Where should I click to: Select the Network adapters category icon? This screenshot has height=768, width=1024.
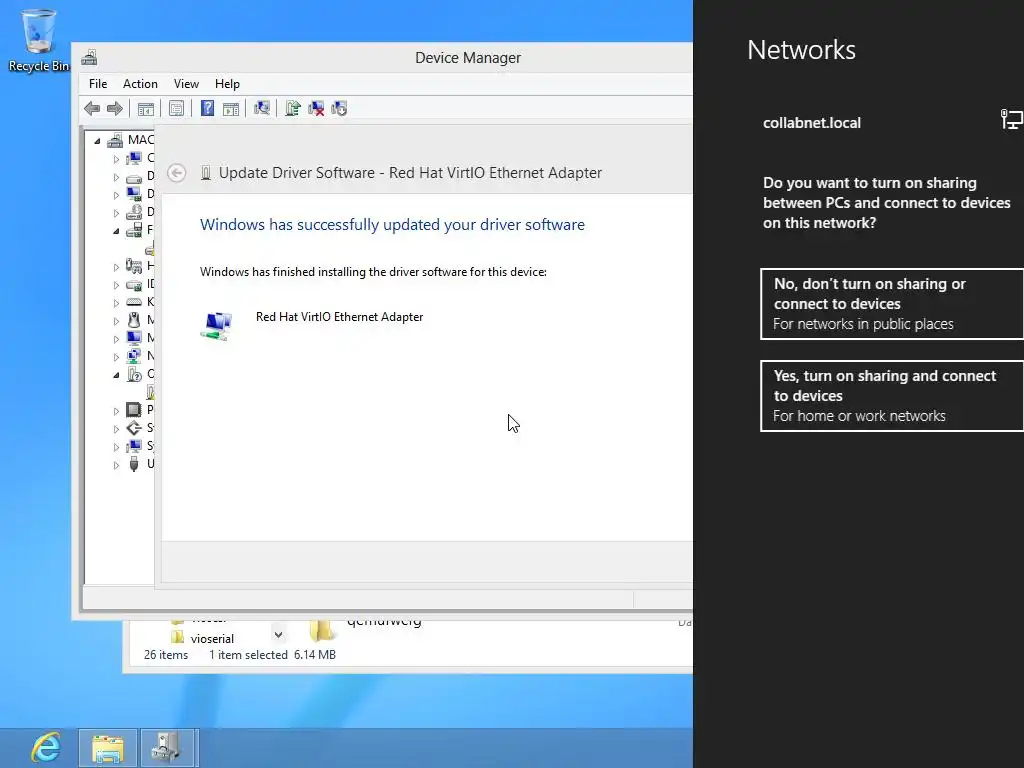tap(134, 356)
